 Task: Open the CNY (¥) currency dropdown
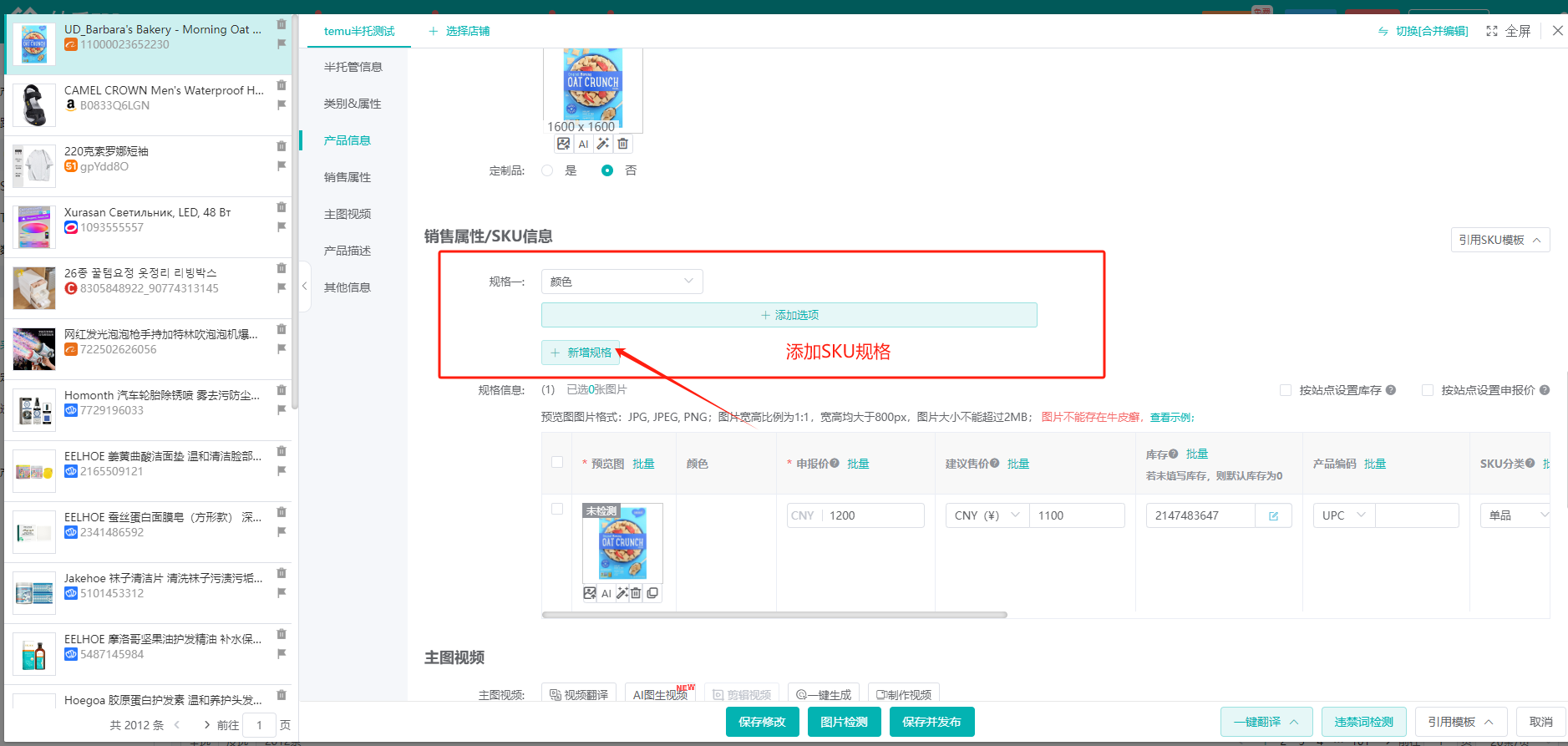987,515
